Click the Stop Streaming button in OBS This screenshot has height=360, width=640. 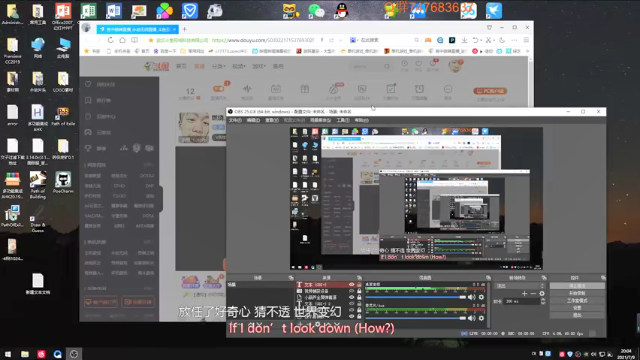coord(577,286)
